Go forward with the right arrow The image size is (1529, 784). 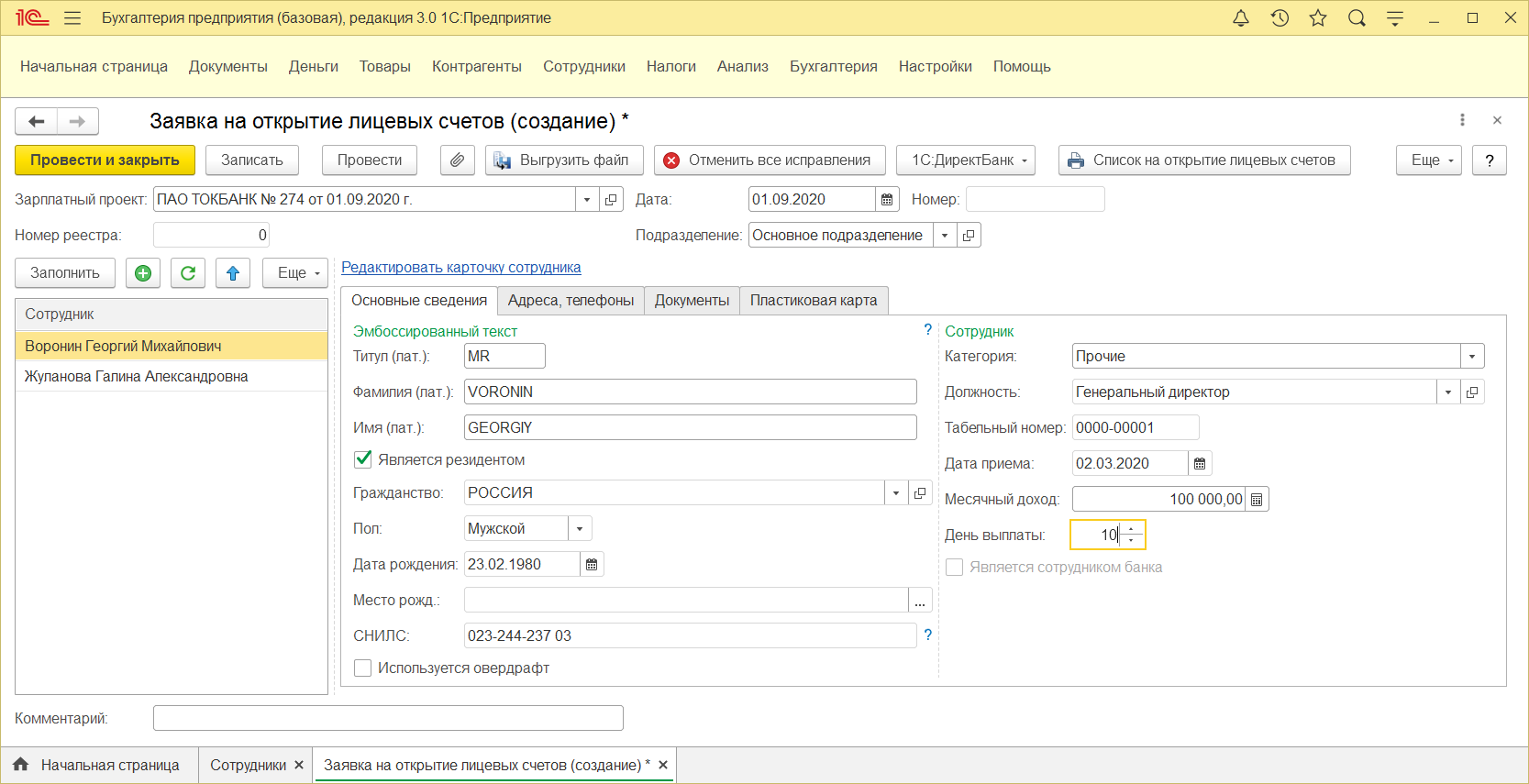tap(78, 121)
